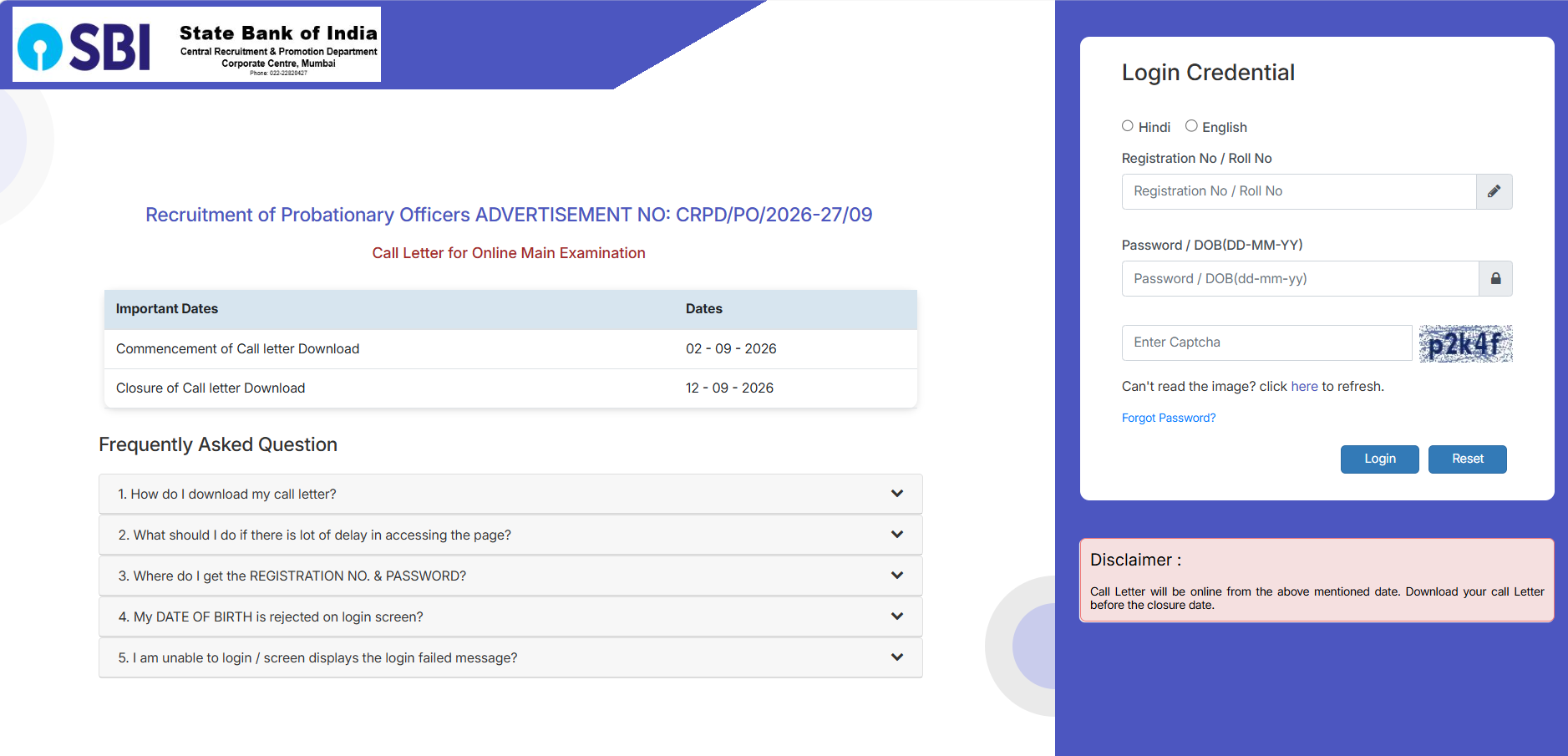This screenshot has width=1568, height=756.
Task: Select the Hindi language radio button
Action: tap(1128, 126)
